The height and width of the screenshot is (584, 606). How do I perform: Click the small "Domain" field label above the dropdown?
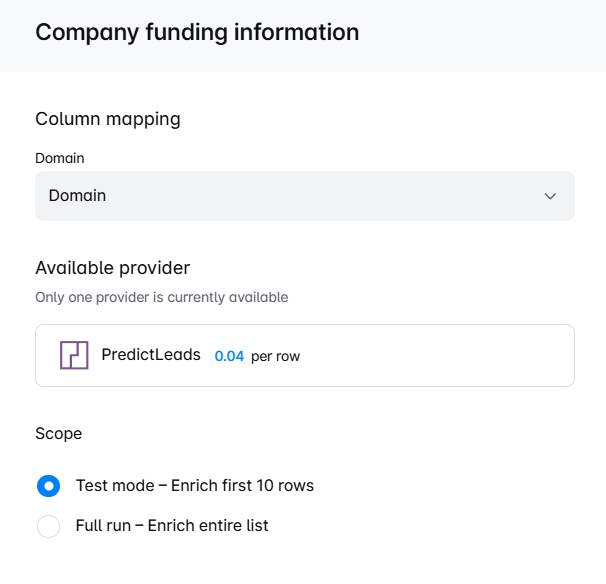click(60, 158)
